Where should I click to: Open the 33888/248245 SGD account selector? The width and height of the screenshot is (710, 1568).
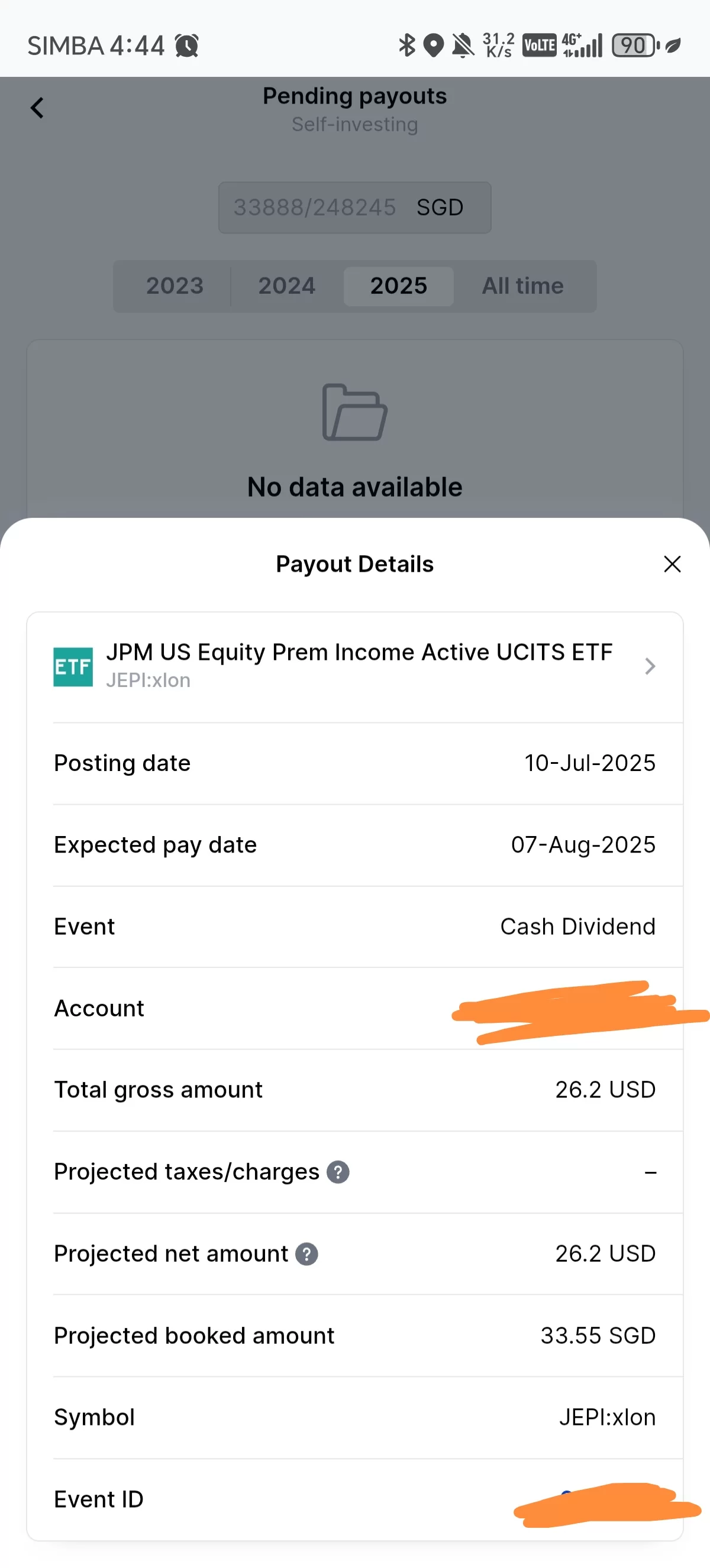tap(354, 208)
